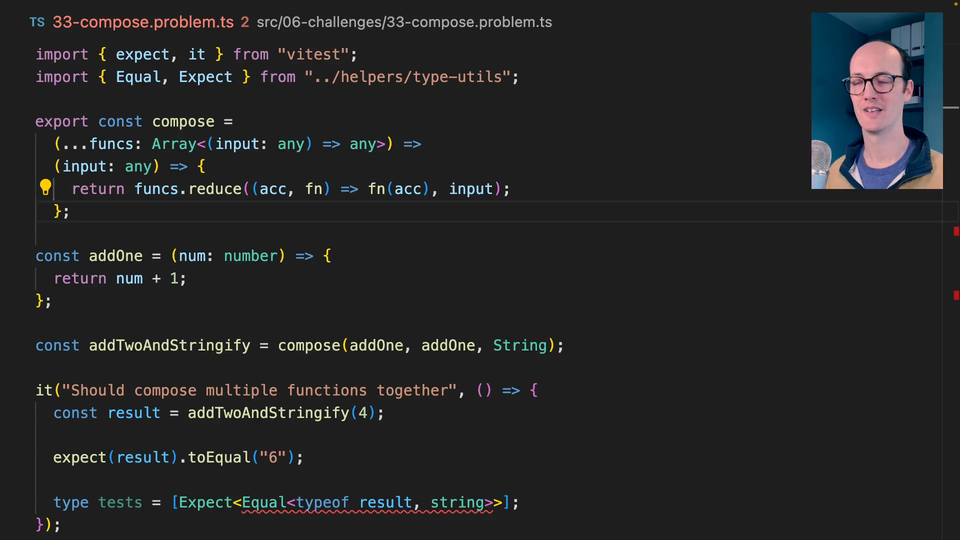The image size is (960, 540).
Task: Click the yellow lightbulb quick-fix icon
Action: pos(45,188)
